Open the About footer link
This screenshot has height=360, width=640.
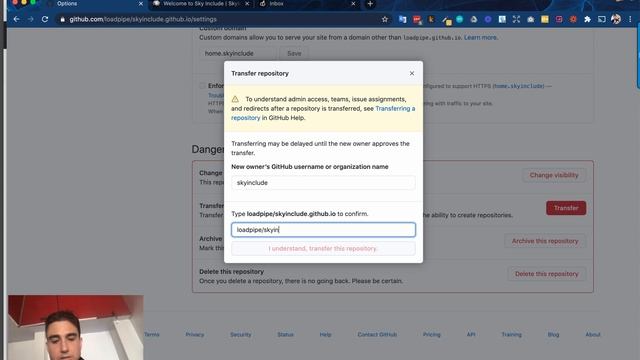(593, 334)
